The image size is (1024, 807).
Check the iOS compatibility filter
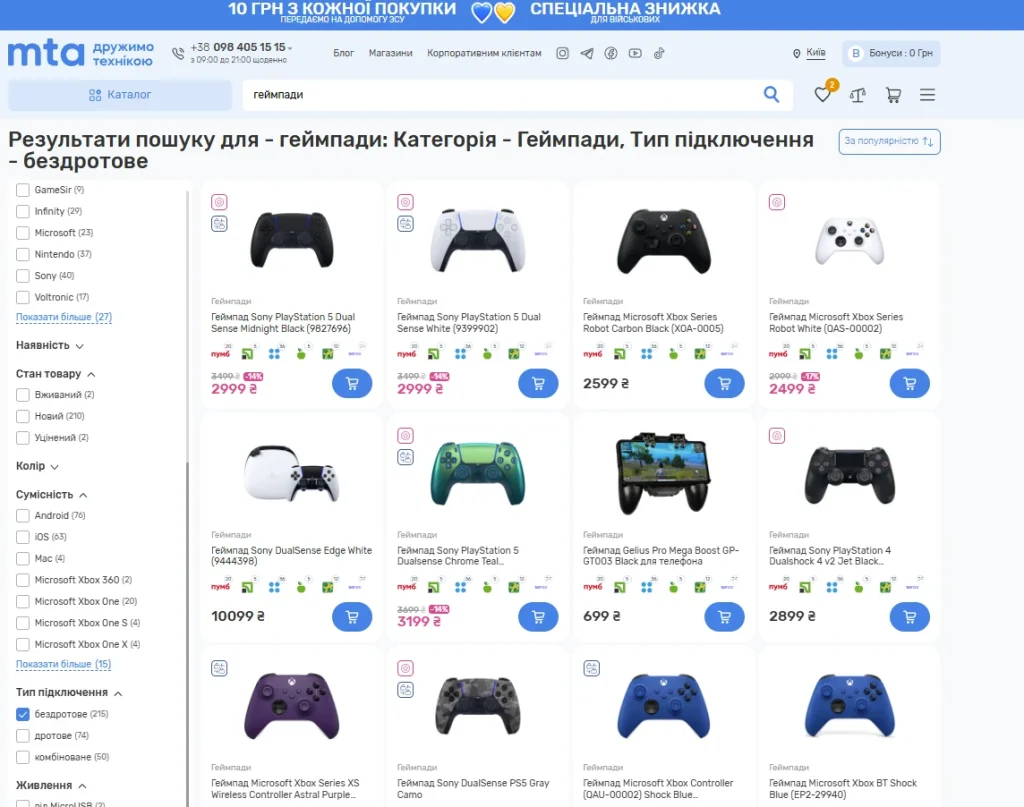coord(23,537)
